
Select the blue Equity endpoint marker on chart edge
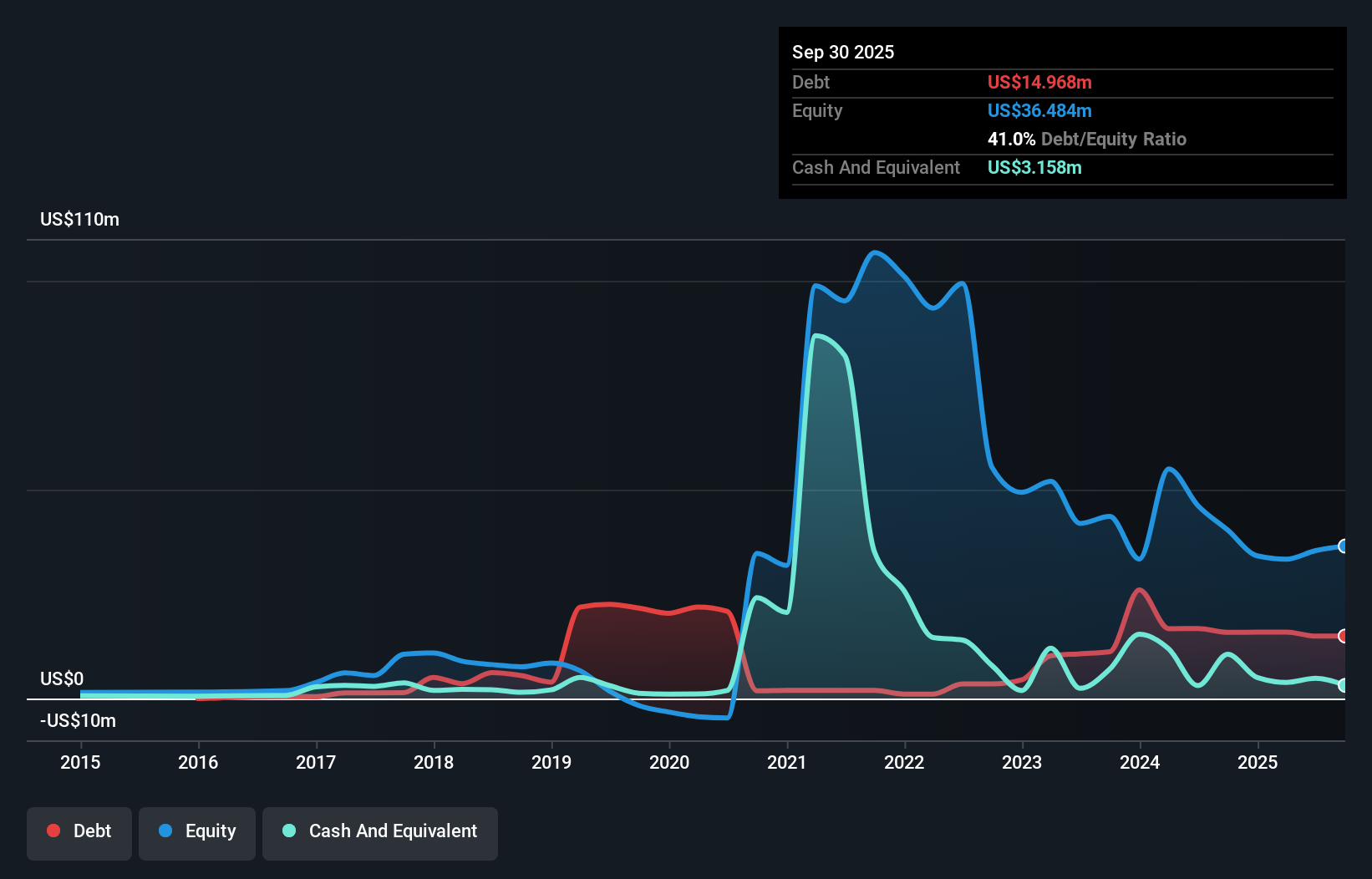pos(1342,546)
